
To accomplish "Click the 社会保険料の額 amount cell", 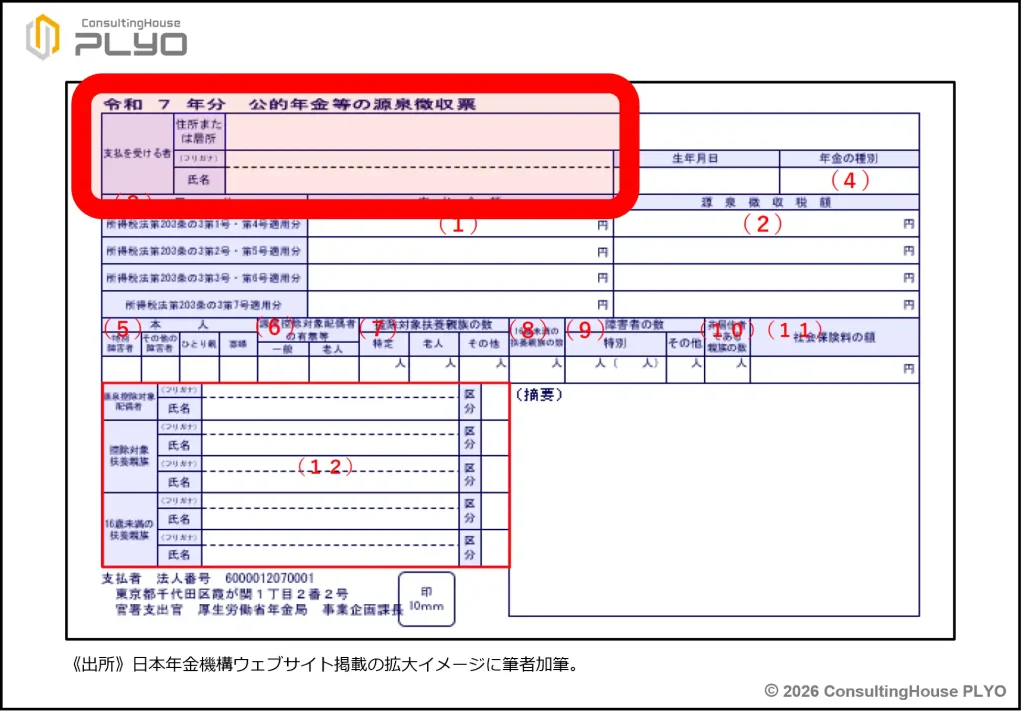I will pos(833,369).
